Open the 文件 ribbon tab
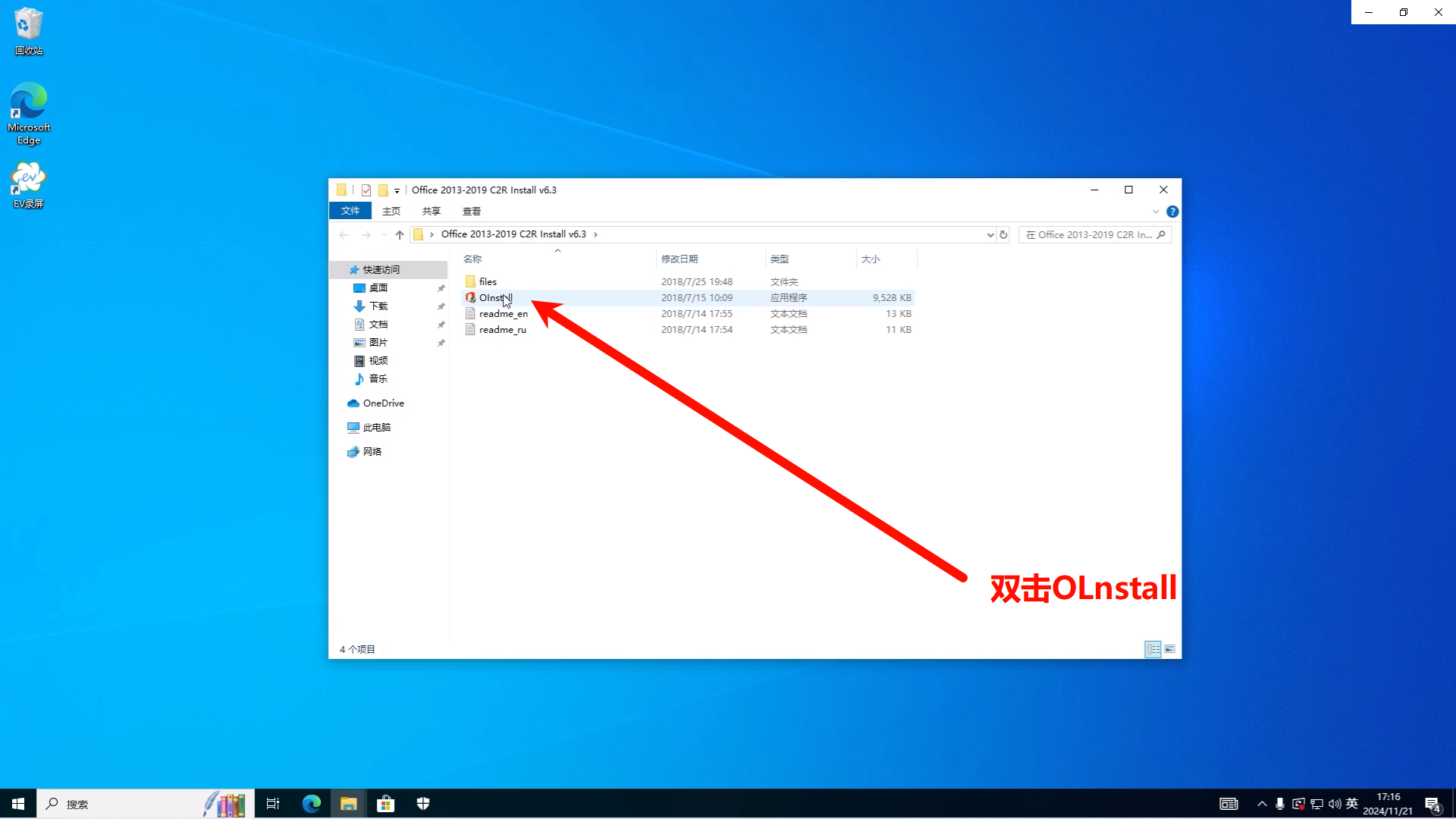Screen dimensions: 1456x819 click(350, 211)
